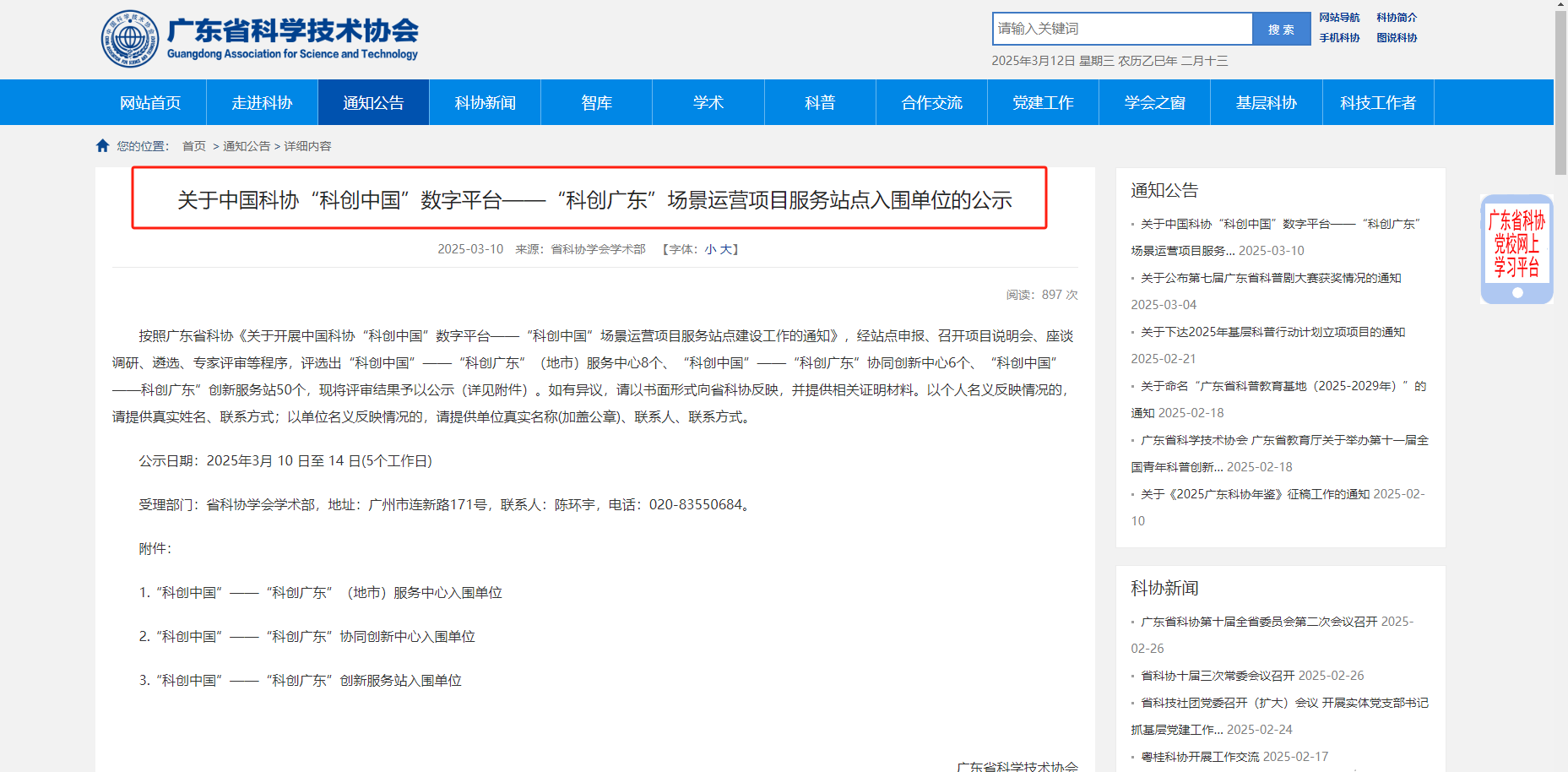Image resolution: width=1568 pixels, height=772 pixels.
Task: Open the 党建工作 nav tab
Action: pos(1043,102)
